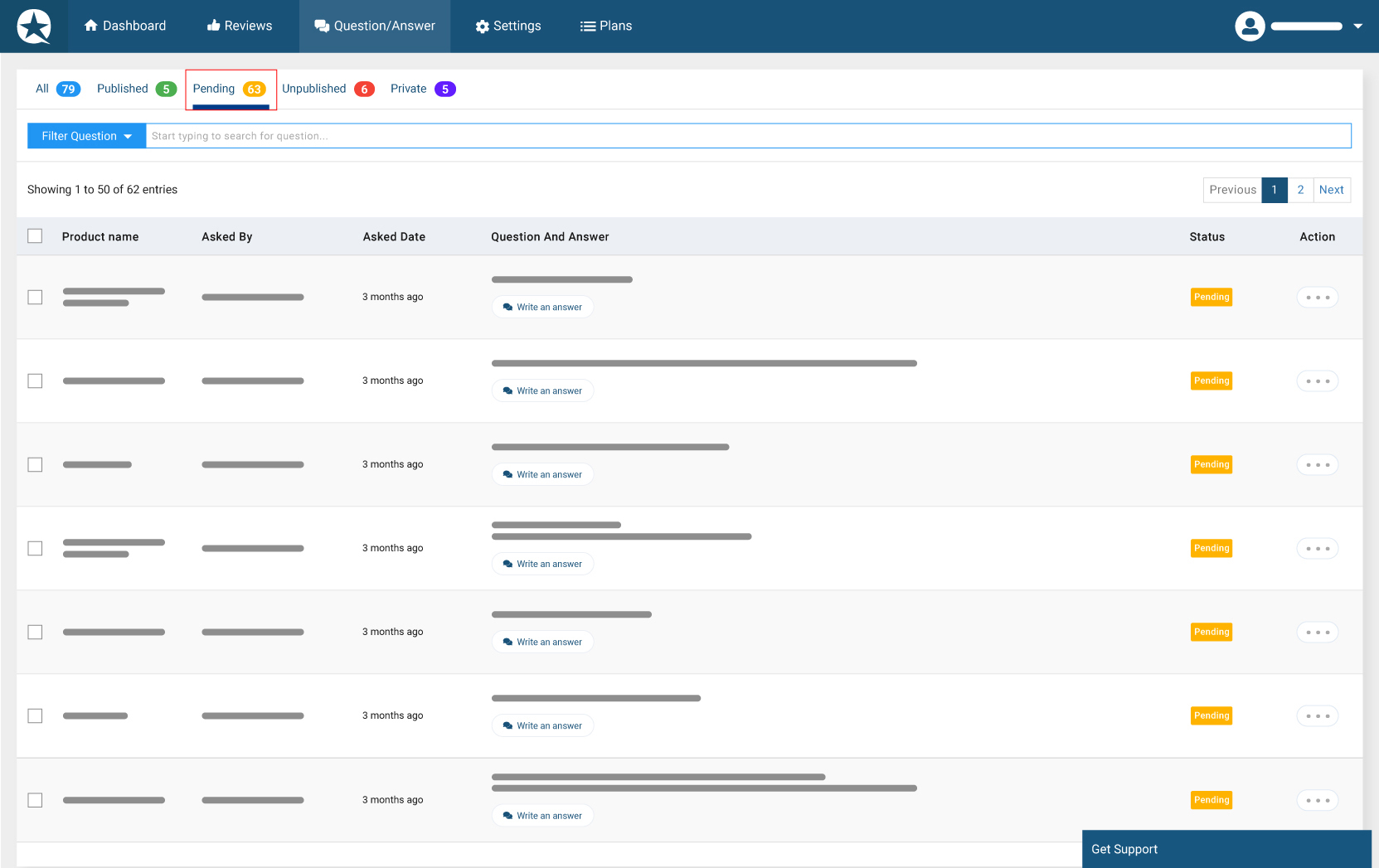Click the Action column header
The width and height of the screenshot is (1379, 868).
[1318, 236]
